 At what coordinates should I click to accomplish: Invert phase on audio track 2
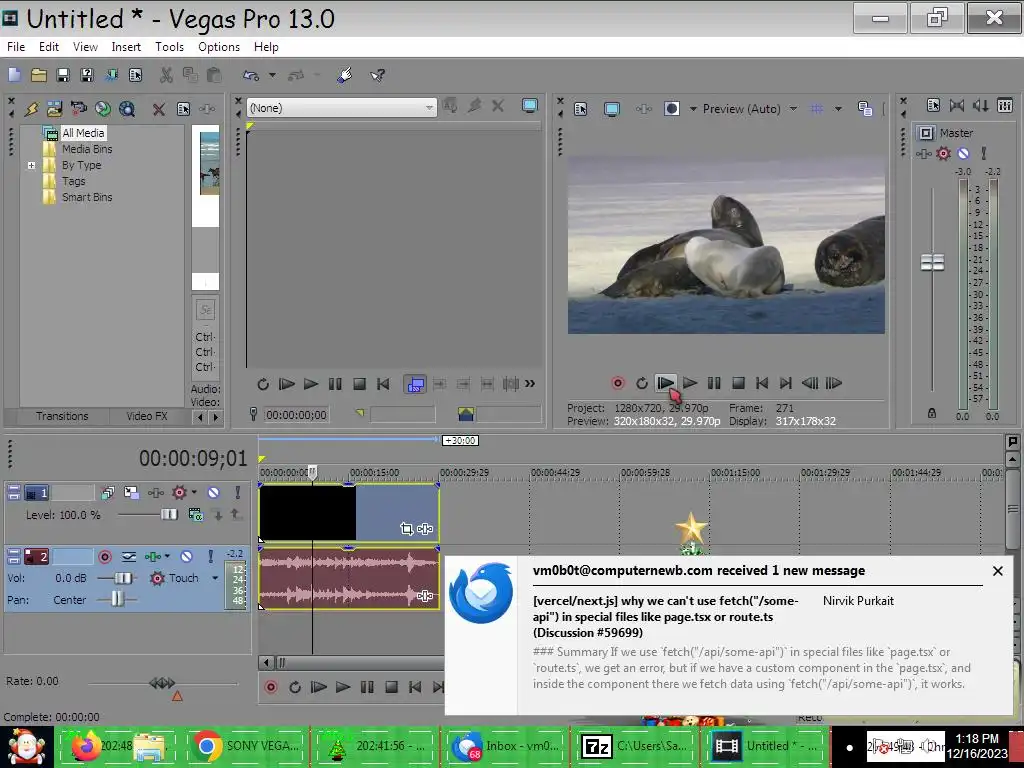click(129, 556)
